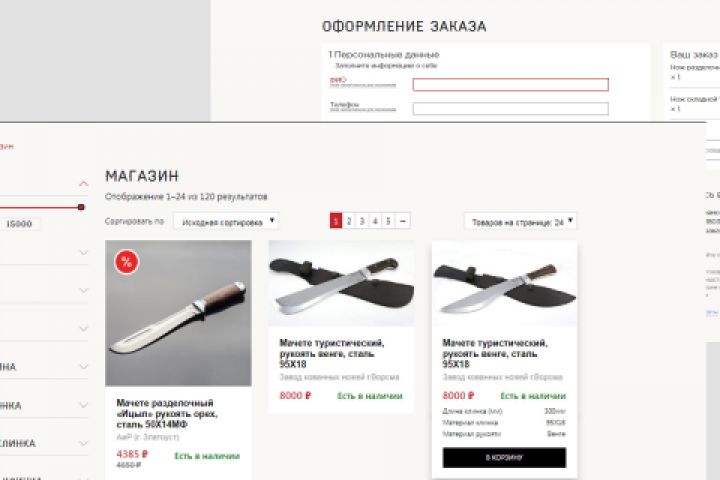Add machete to cart with 'В корзину'
Image resolution: width=720 pixels, height=480 pixels.
coord(504,457)
